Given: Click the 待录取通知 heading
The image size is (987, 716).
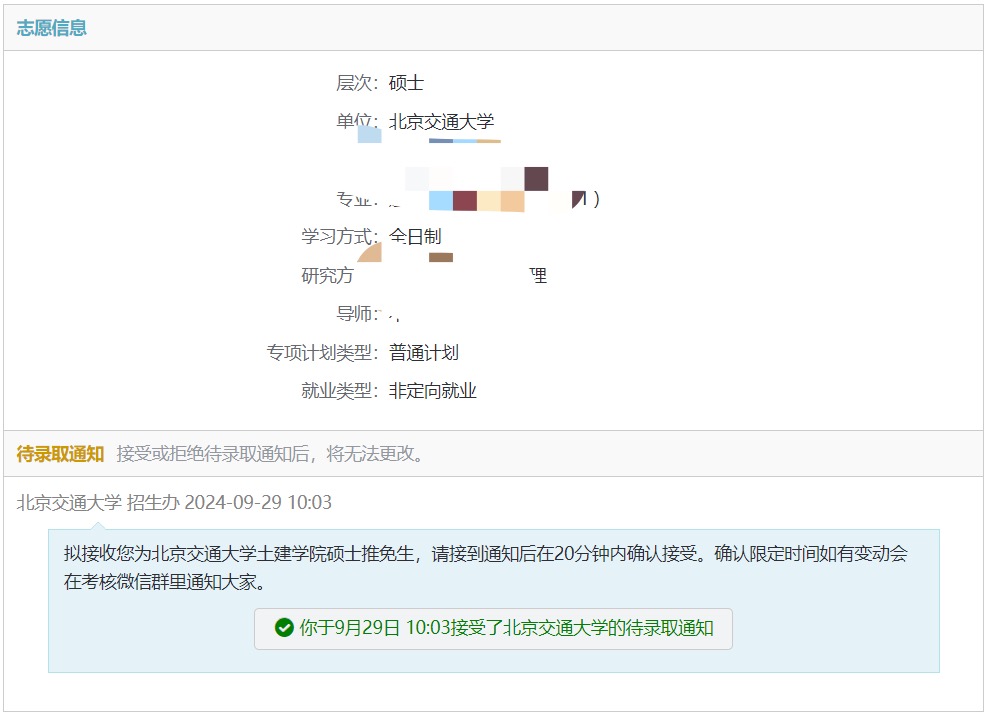Looking at the screenshot, I should tap(60, 453).
